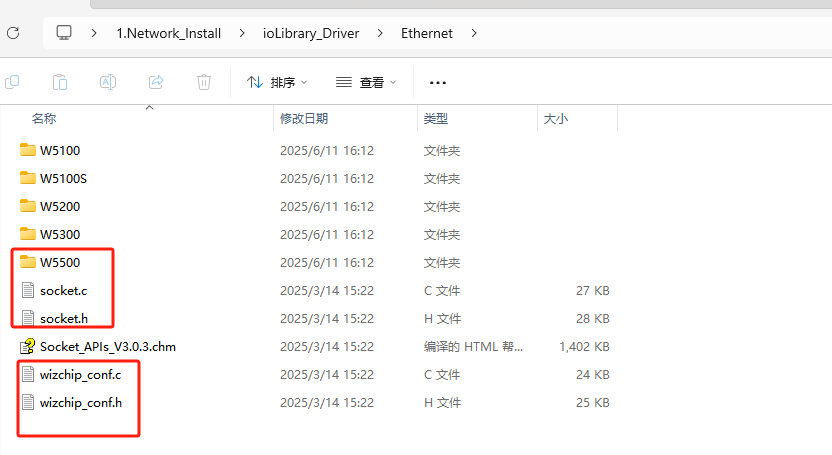Viewport: 832px width, 455px height.
Task: Open the three-dots more options menu
Action: pyautogui.click(x=437, y=82)
